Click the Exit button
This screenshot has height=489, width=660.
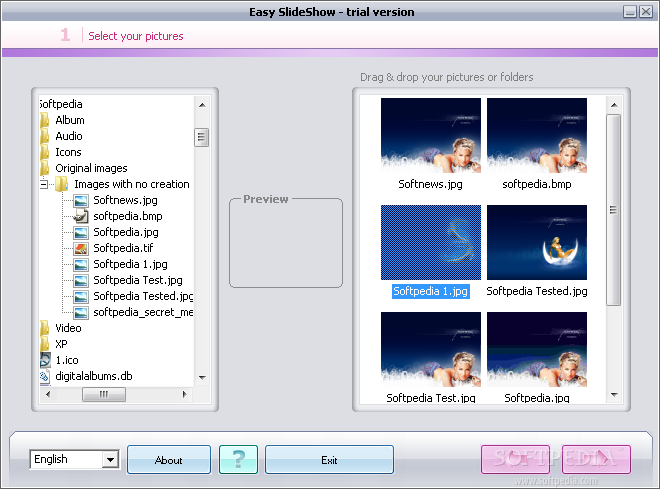[329, 460]
